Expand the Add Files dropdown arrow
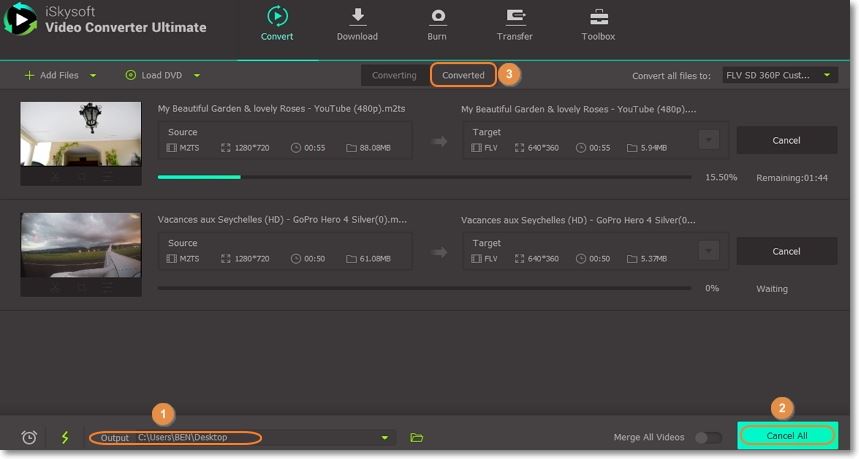Image resolution: width=859 pixels, height=459 pixels. point(93,75)
